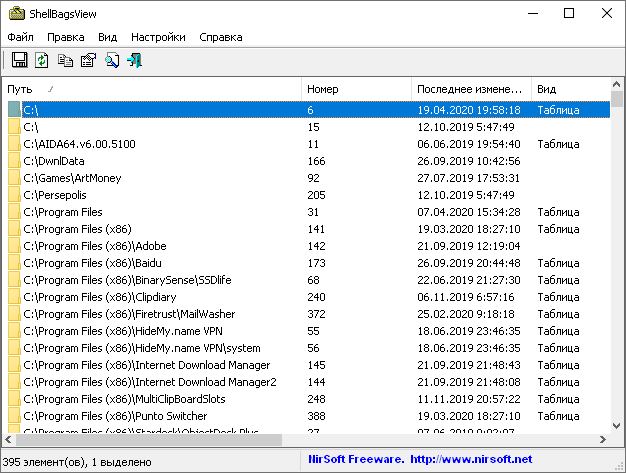The width and height of the screenshot is (626, 473).
Task: Click vertical scrollbar up arrow
Action: tap(616, 84)
